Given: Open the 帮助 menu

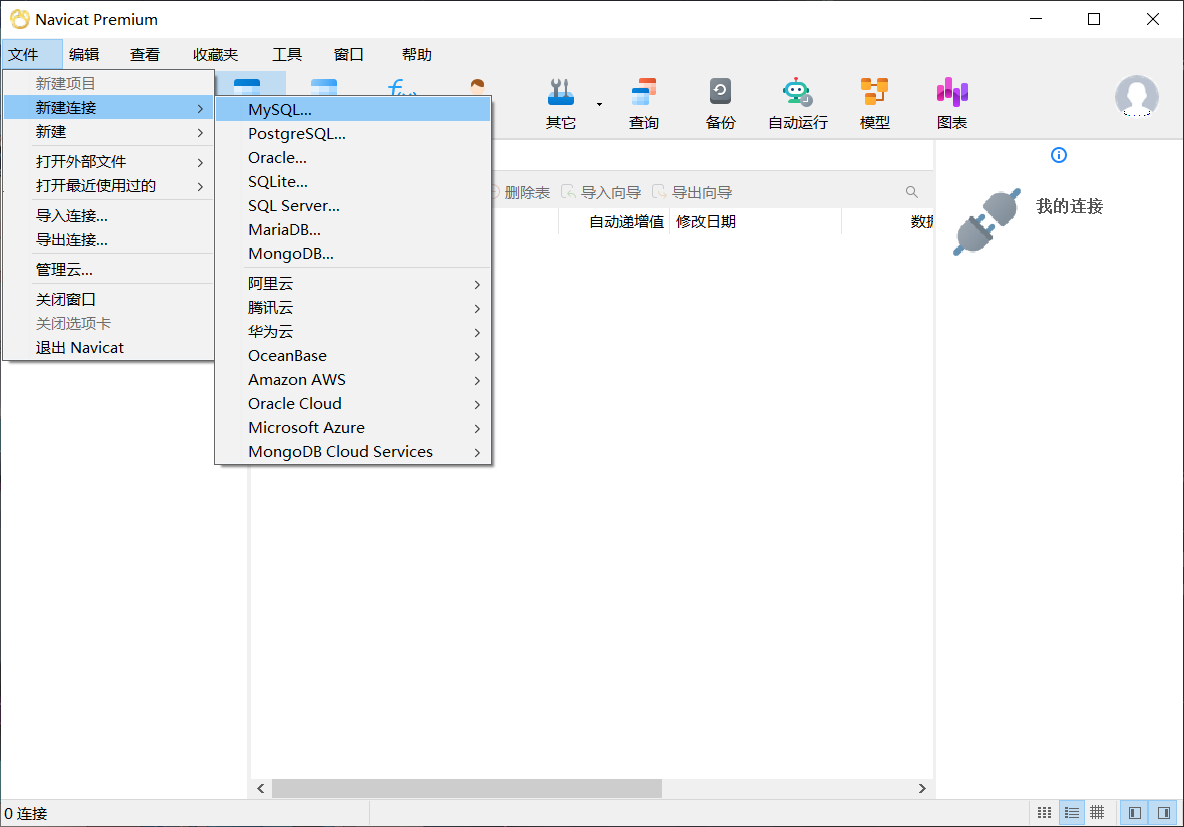Looking at the screenshot, I should pos(416,54).
